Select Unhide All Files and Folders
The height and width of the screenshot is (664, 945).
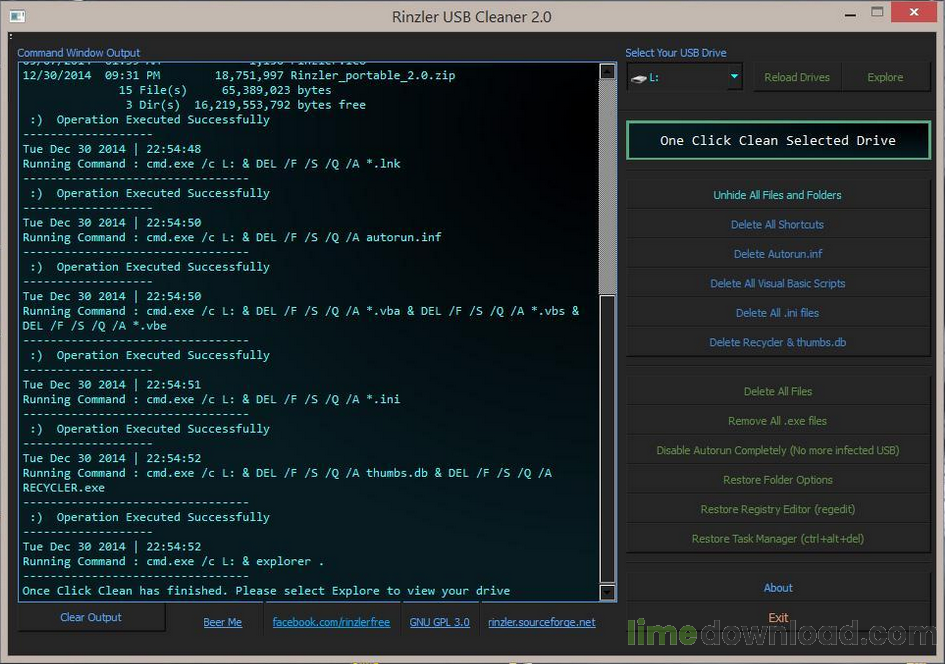tap(777, 195)
